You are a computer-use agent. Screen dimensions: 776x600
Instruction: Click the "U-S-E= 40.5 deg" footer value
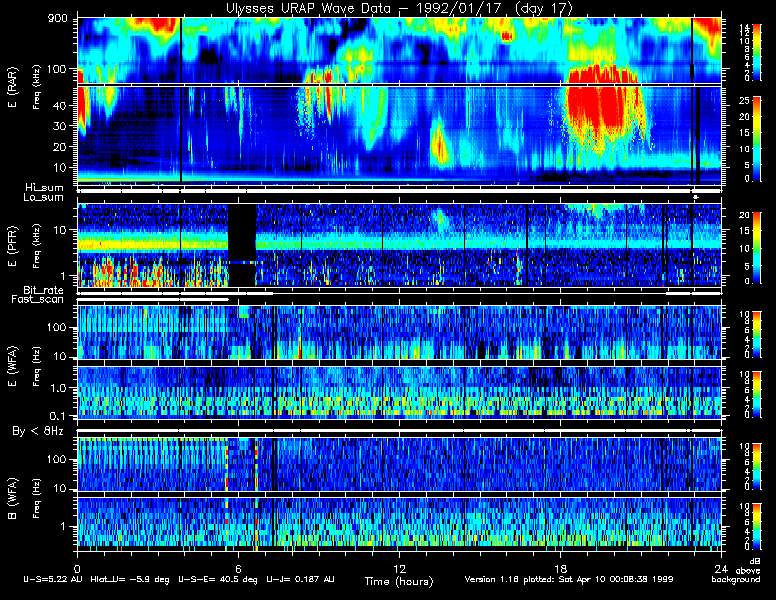tap(218, 579)
